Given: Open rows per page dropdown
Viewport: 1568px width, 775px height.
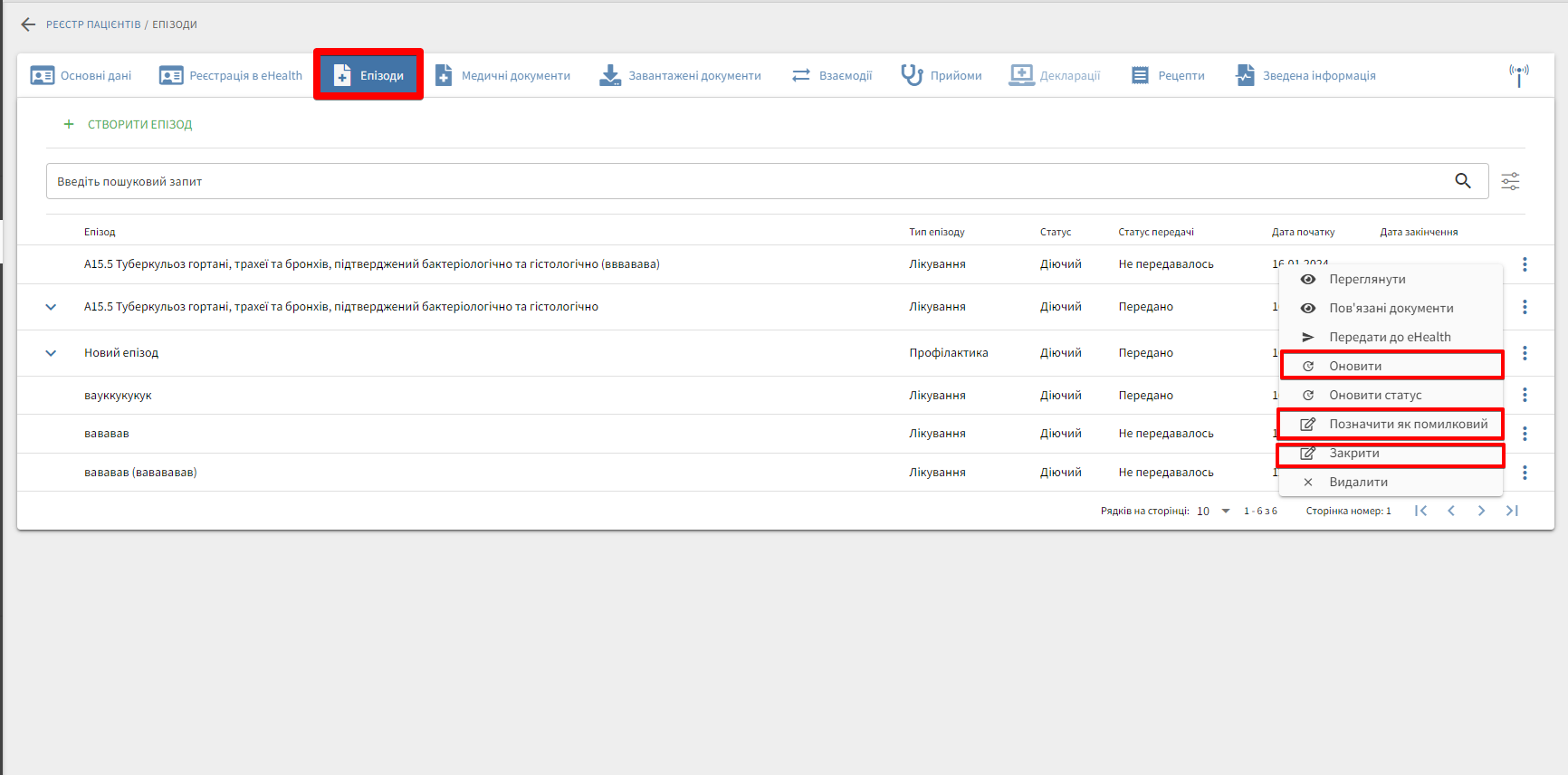Looking at the screenshot, I should (1213, 511).
